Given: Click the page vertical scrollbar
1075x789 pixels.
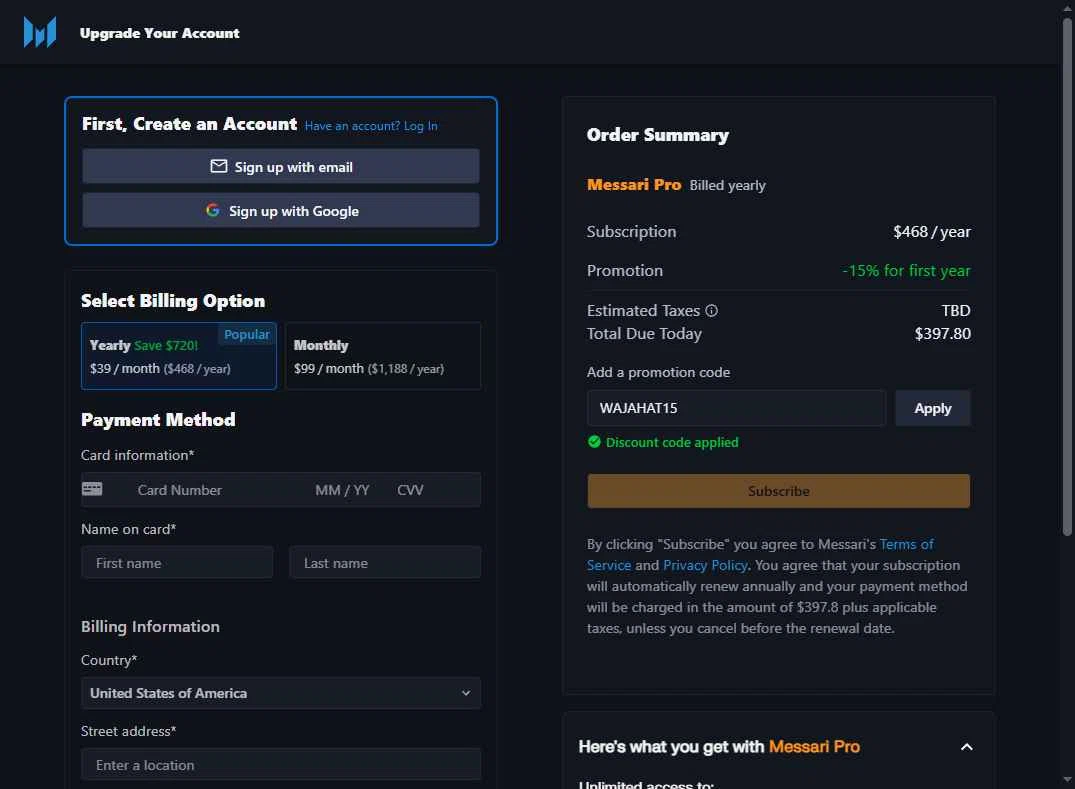Looking at the screenshot, I should pyautogui.click(x=1067, y=276).
